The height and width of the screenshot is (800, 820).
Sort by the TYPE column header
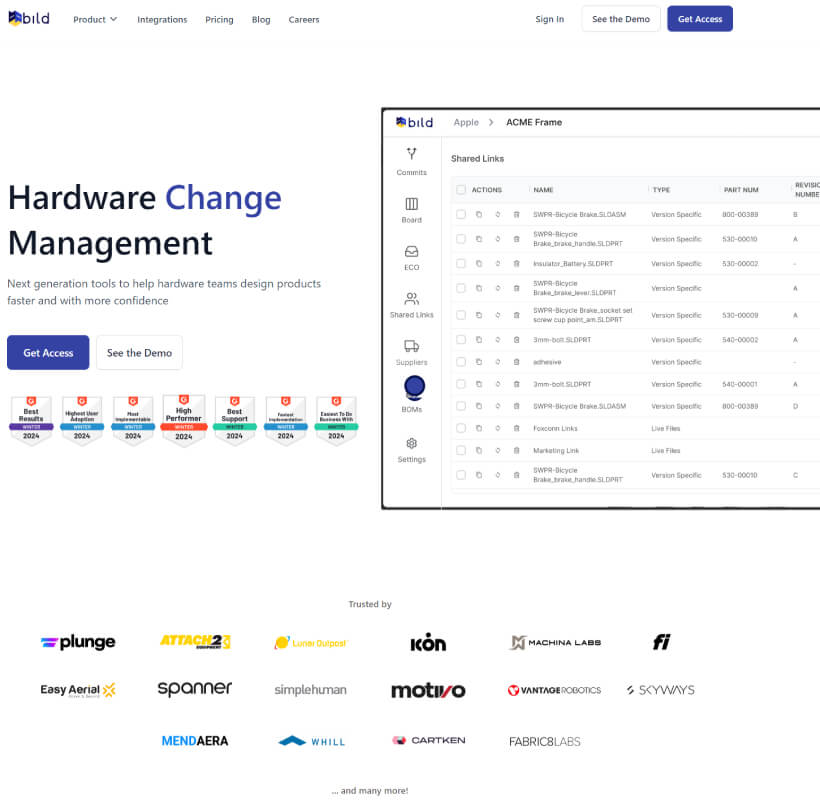661,190
